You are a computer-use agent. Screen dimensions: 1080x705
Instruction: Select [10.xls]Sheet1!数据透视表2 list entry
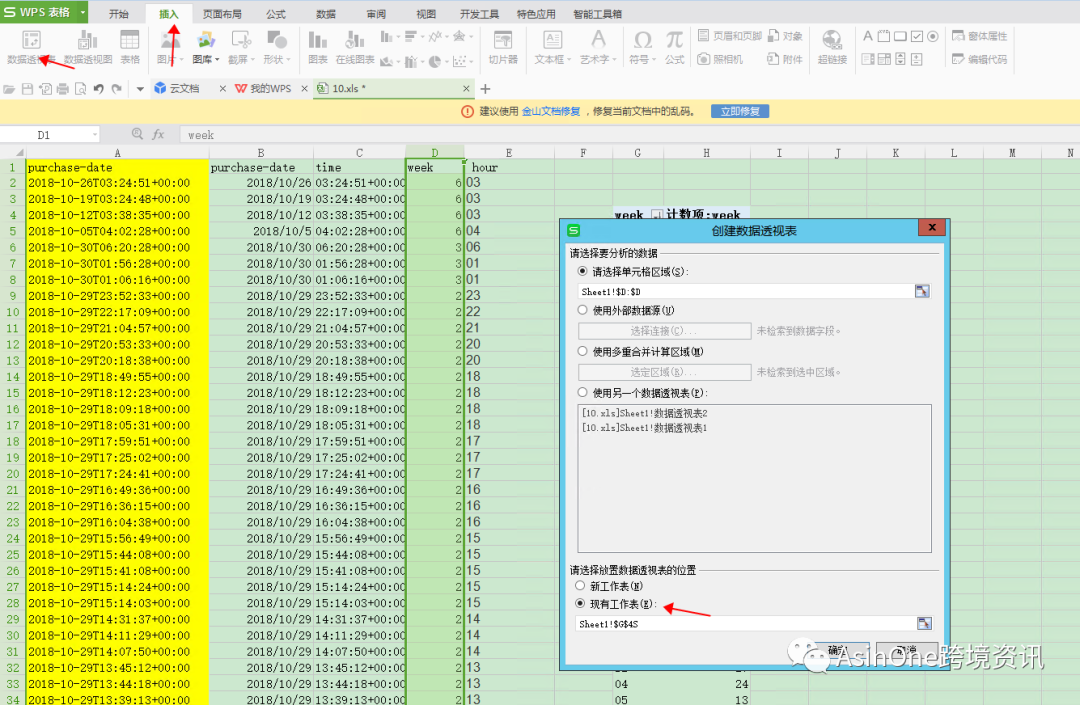point(644,413)
